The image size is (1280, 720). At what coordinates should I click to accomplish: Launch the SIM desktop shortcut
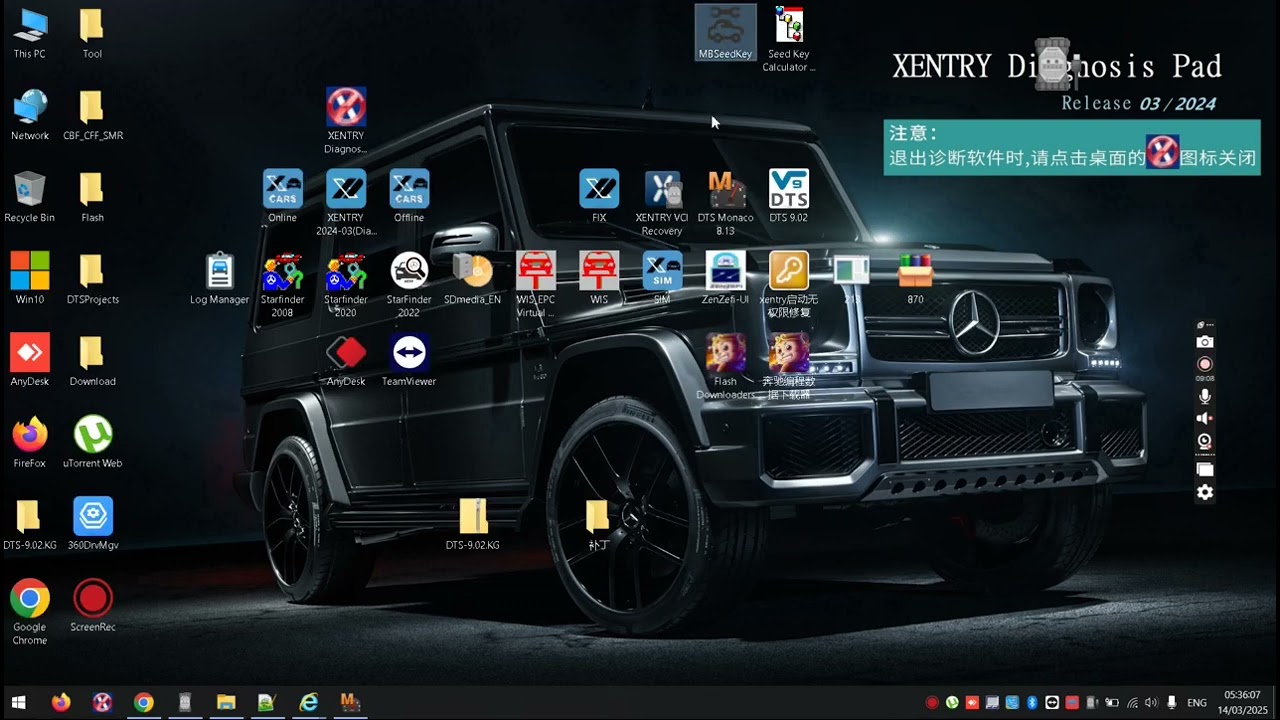click(x=662, y=278)
